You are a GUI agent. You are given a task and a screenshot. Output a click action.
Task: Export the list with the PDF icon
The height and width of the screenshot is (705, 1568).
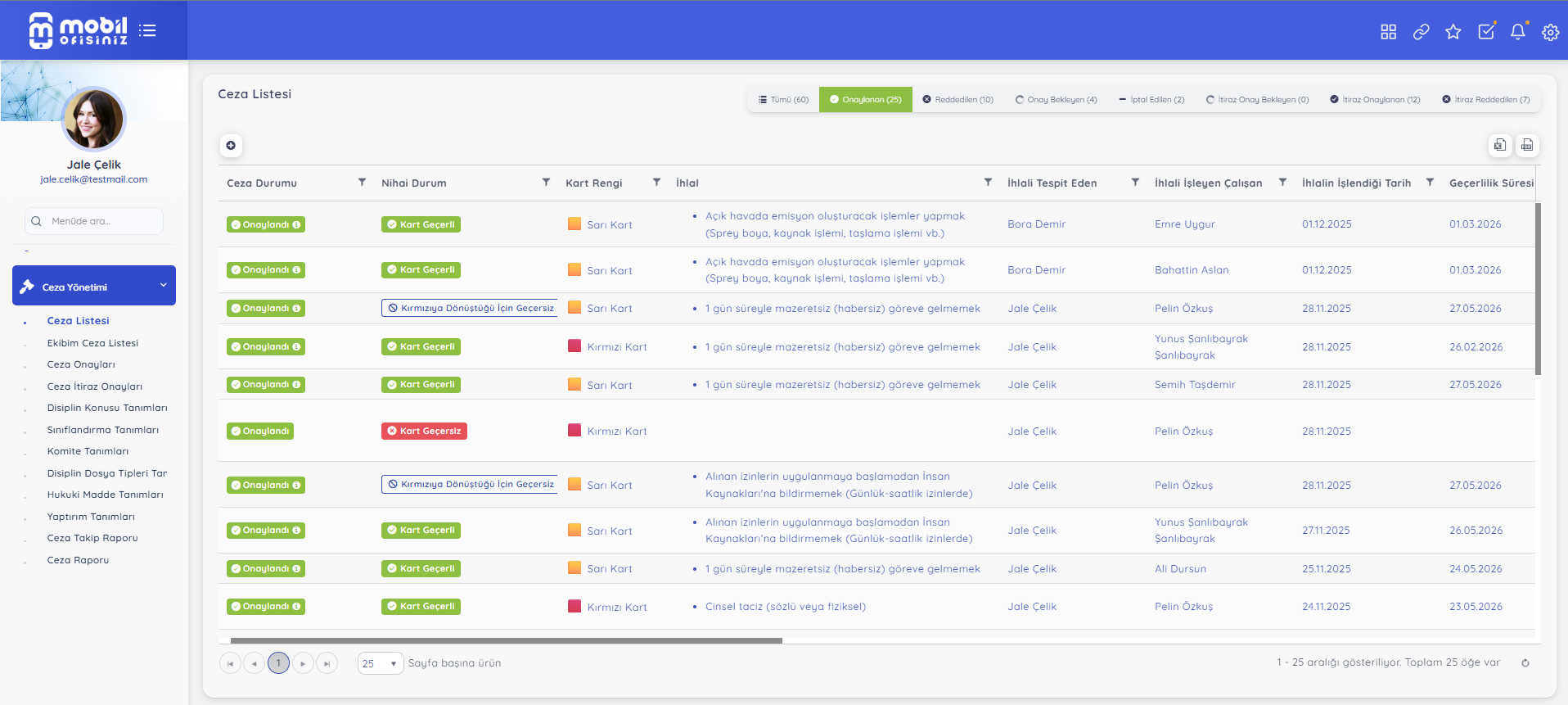click(x=1527, y=145)
